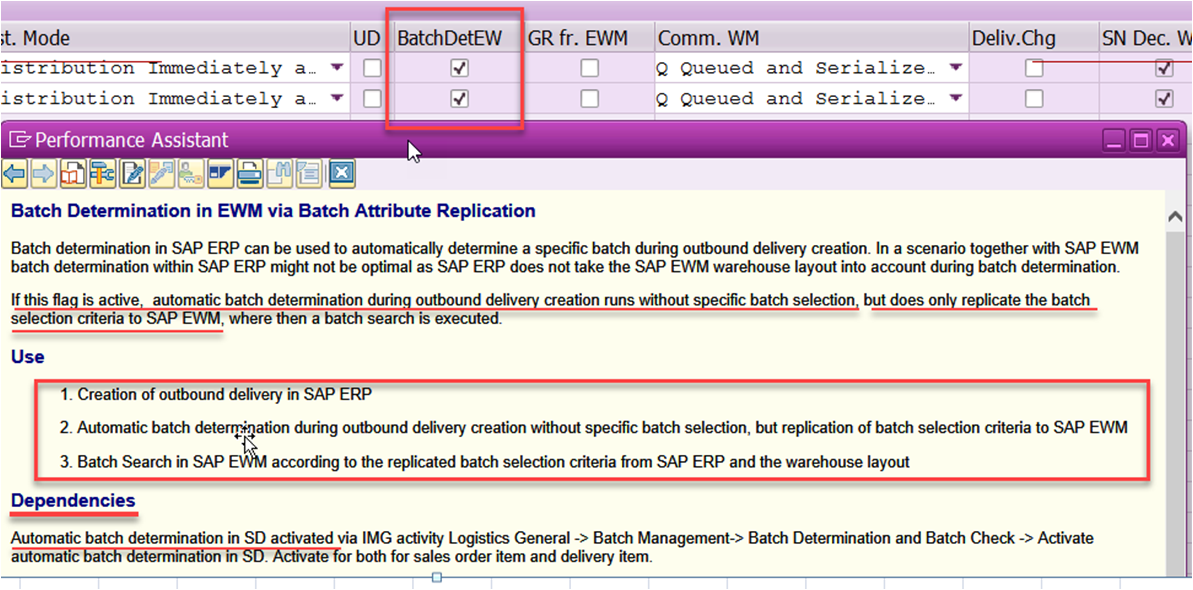1193x590 pixels.
Task: Uncheck BatchDetEW checkbox in second row
Action: coord(459,99)
